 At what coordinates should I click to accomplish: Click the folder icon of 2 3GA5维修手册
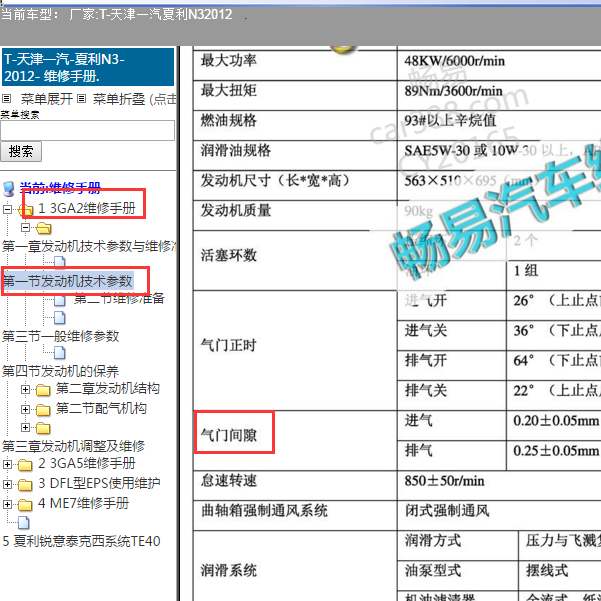(x=25, y=465)
